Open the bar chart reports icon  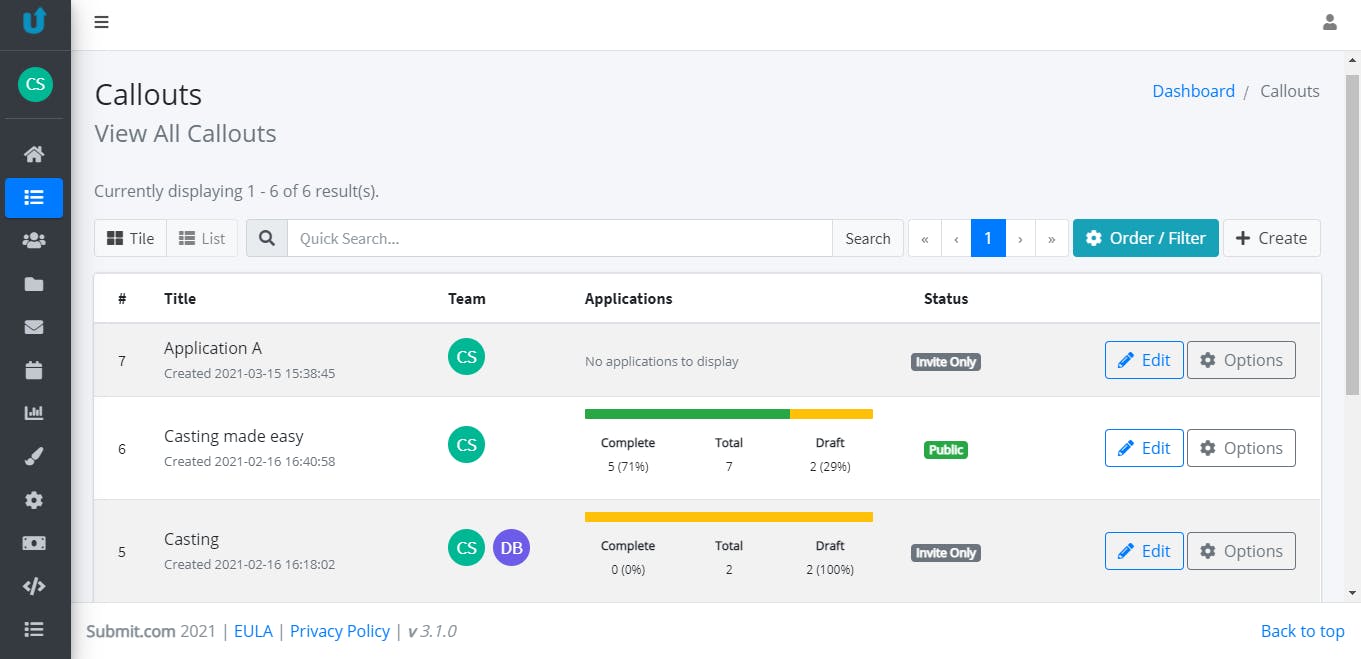[34, 413]
